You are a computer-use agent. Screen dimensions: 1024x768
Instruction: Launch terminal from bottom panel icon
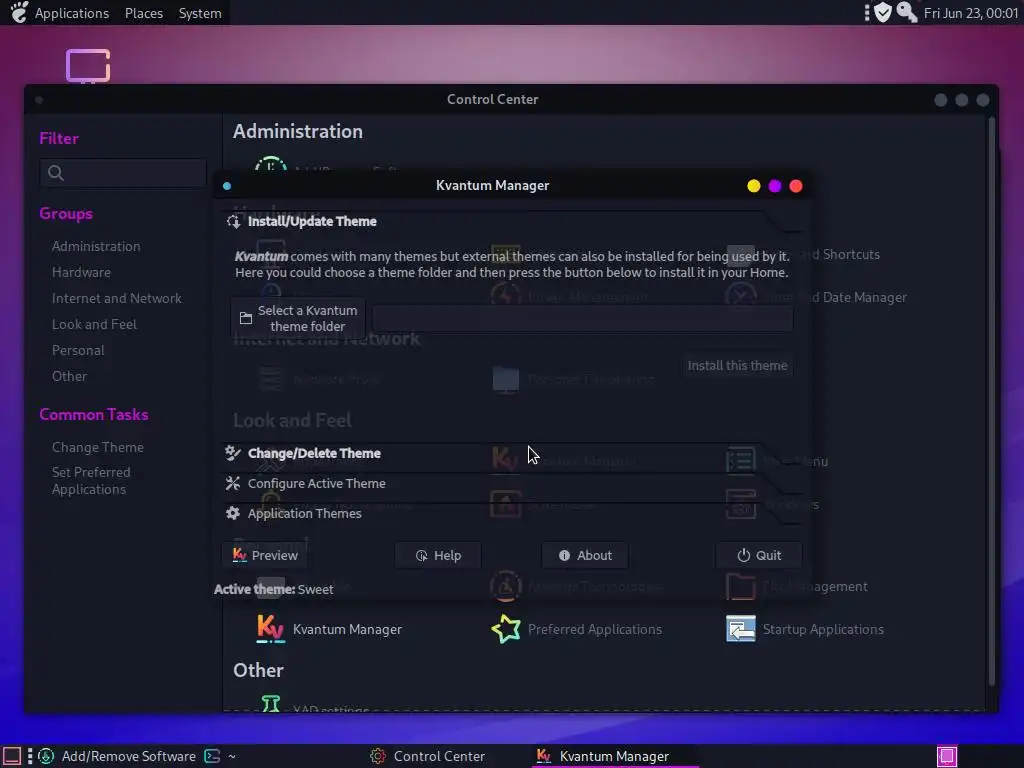coord(212,756)
